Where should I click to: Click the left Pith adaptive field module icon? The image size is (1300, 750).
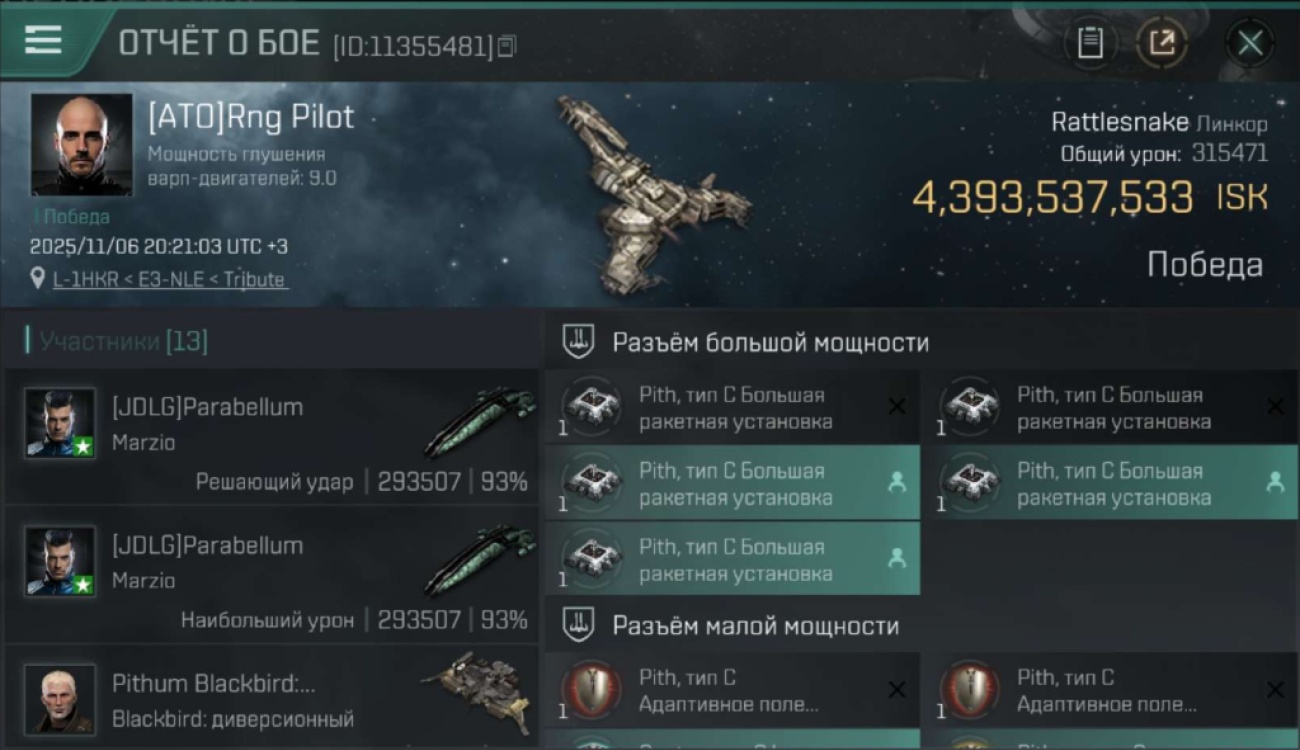591,690
